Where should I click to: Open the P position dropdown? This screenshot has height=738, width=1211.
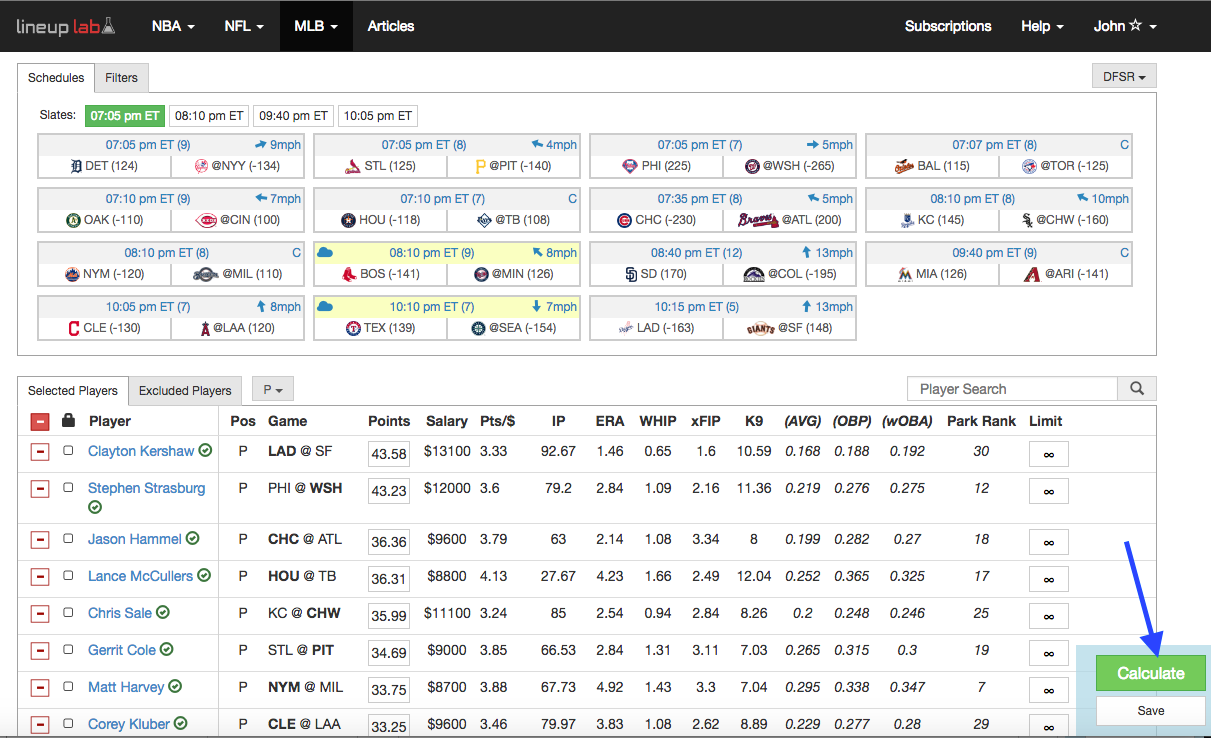coord(272,390)
